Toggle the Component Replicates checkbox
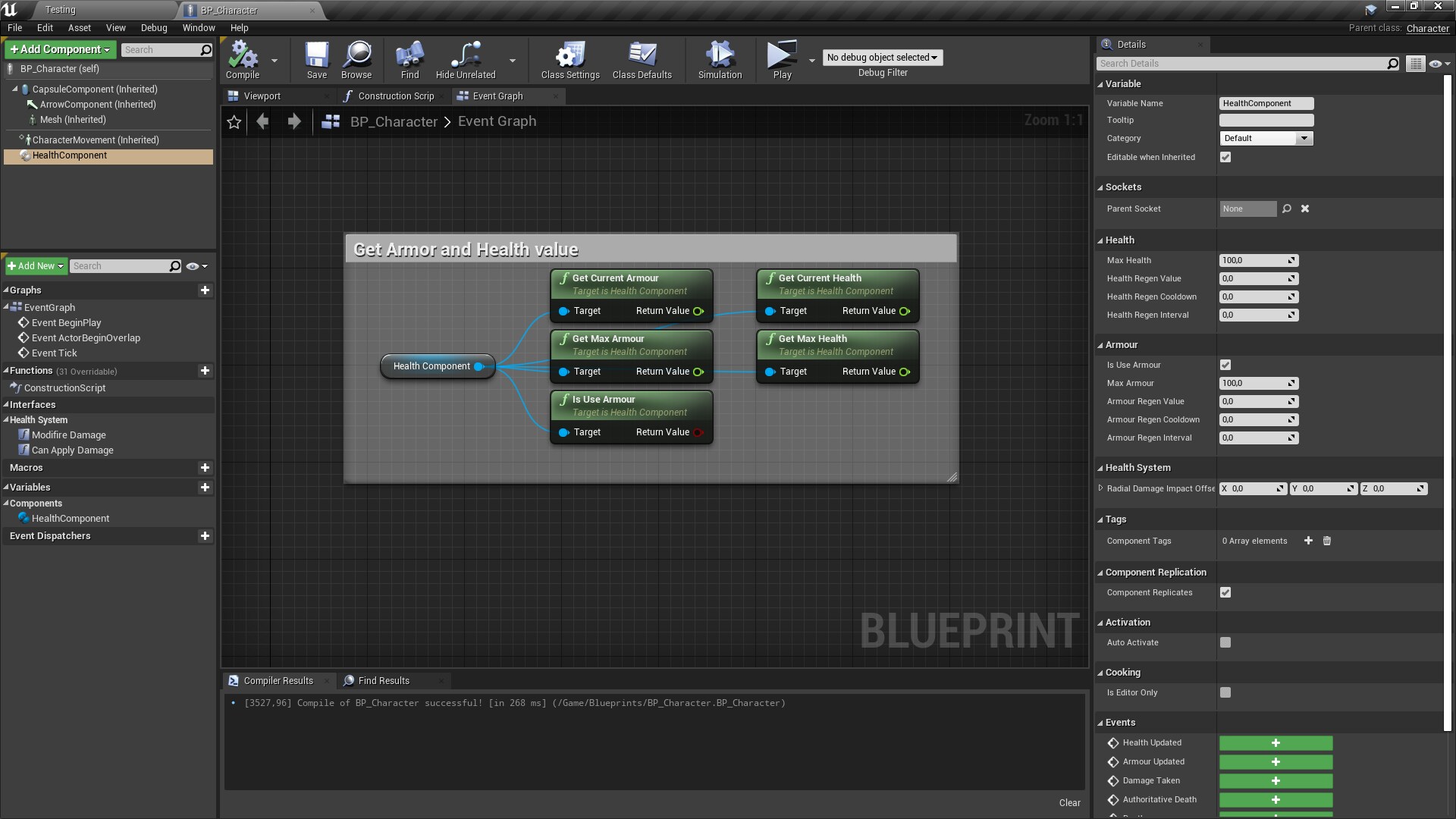Screen dimensions: 1456x819 pos(1225,592)
